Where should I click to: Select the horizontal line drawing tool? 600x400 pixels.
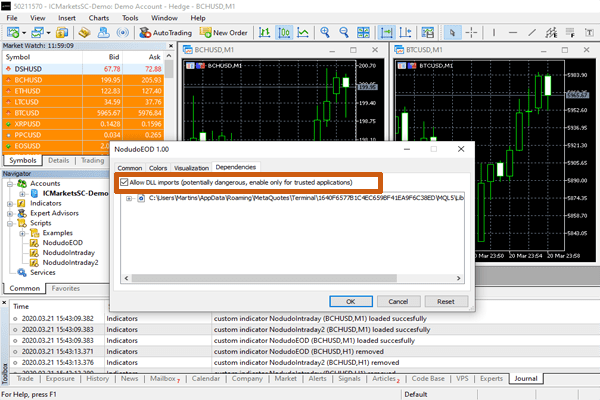click(x=513, y=33)
